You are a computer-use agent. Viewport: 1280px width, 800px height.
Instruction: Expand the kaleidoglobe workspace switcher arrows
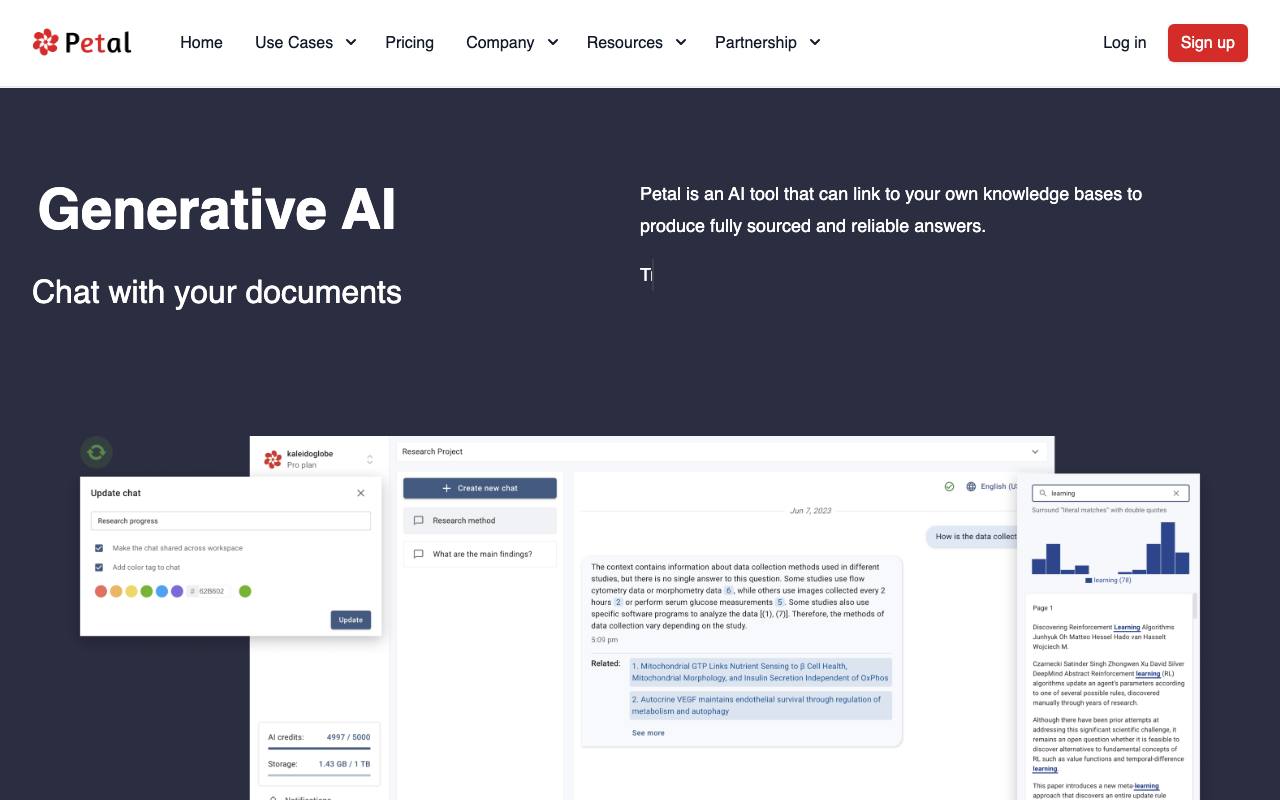tap(370, 460)
